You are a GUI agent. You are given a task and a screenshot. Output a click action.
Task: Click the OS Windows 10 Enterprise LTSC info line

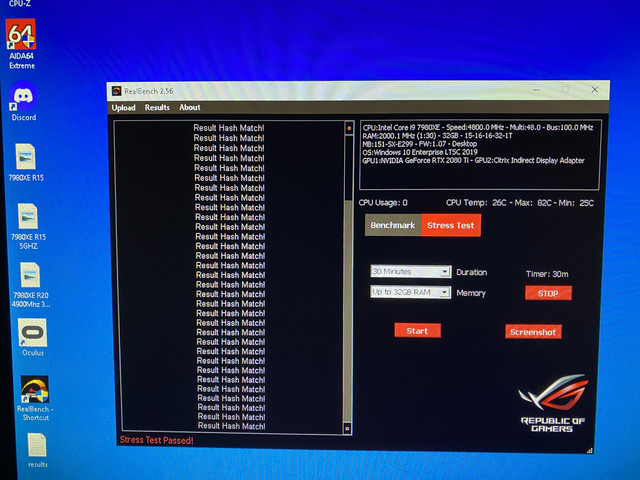click(x=420, y=152)
